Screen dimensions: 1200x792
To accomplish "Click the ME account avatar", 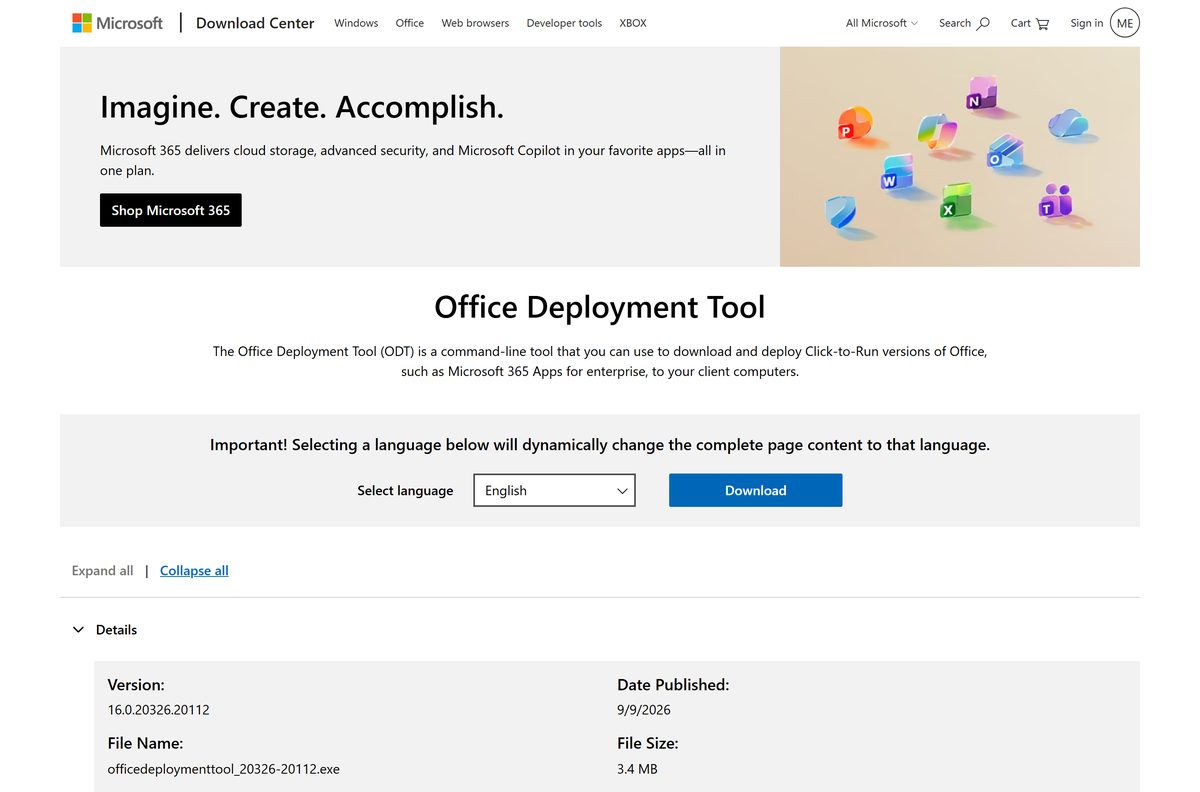I will [1125, 23].
